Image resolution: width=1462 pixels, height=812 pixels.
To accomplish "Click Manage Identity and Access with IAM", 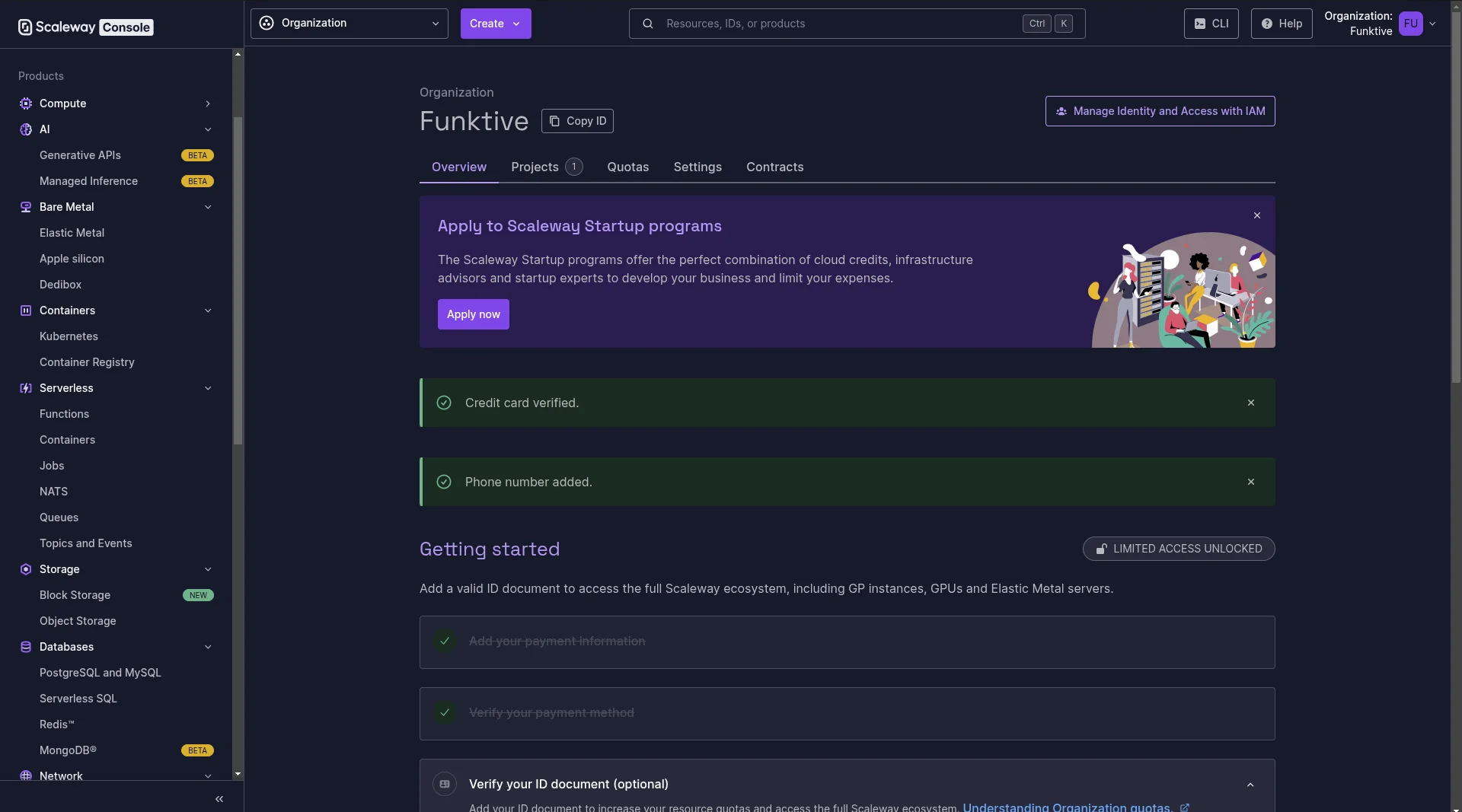I will pos(1160,111).
